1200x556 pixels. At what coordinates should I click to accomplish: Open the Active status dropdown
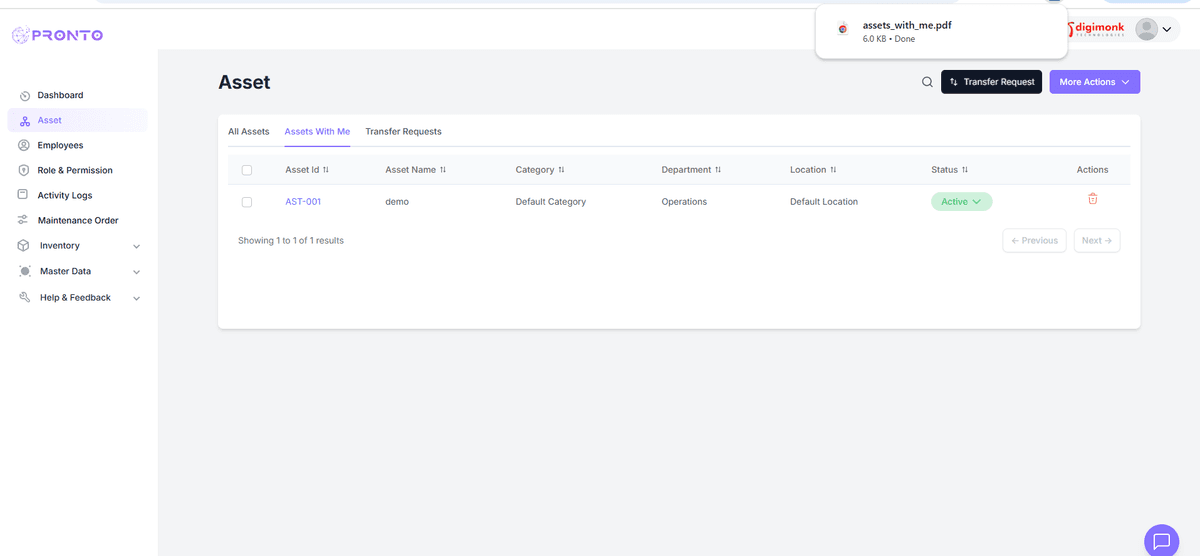[x=961, y=202]
